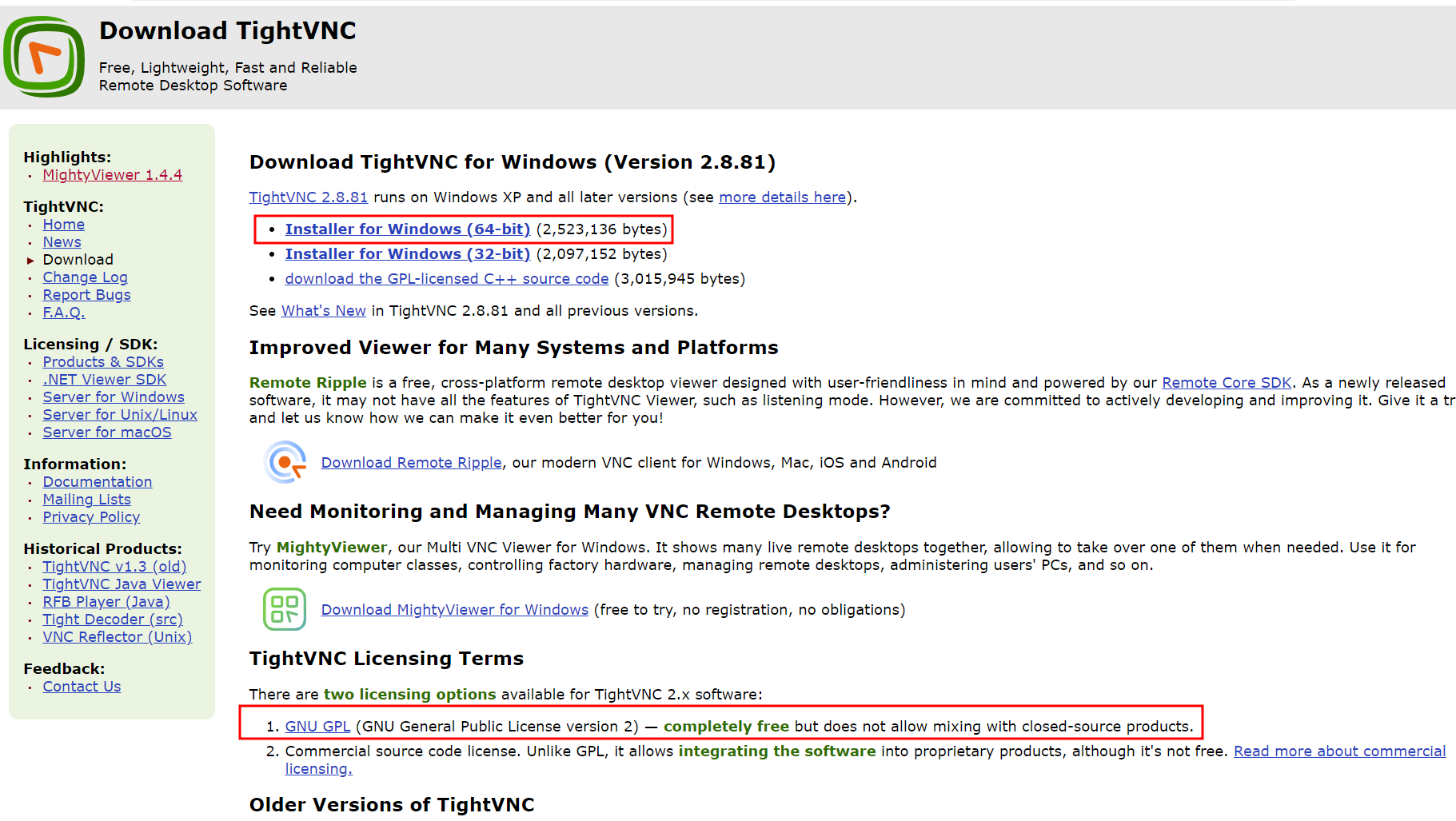Image resolution: width=1456 pixels, height=821 pixels.
Task: Click the green 'Remote Ripple' bold text
Action: [308, 383]
